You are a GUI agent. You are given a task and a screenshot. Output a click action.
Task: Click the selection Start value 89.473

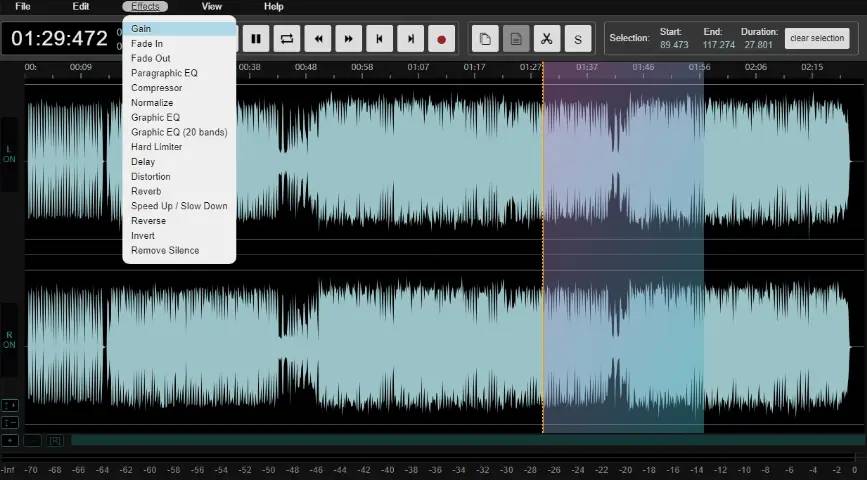(x=674, y=45)
